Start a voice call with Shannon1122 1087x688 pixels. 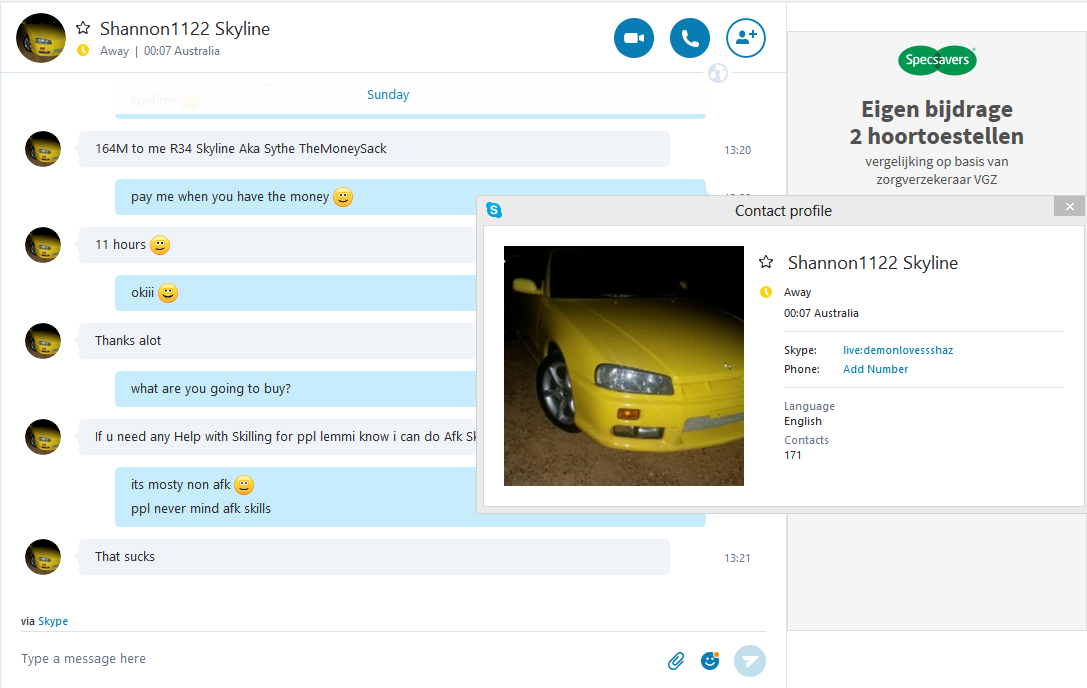(x=690, y=37)
